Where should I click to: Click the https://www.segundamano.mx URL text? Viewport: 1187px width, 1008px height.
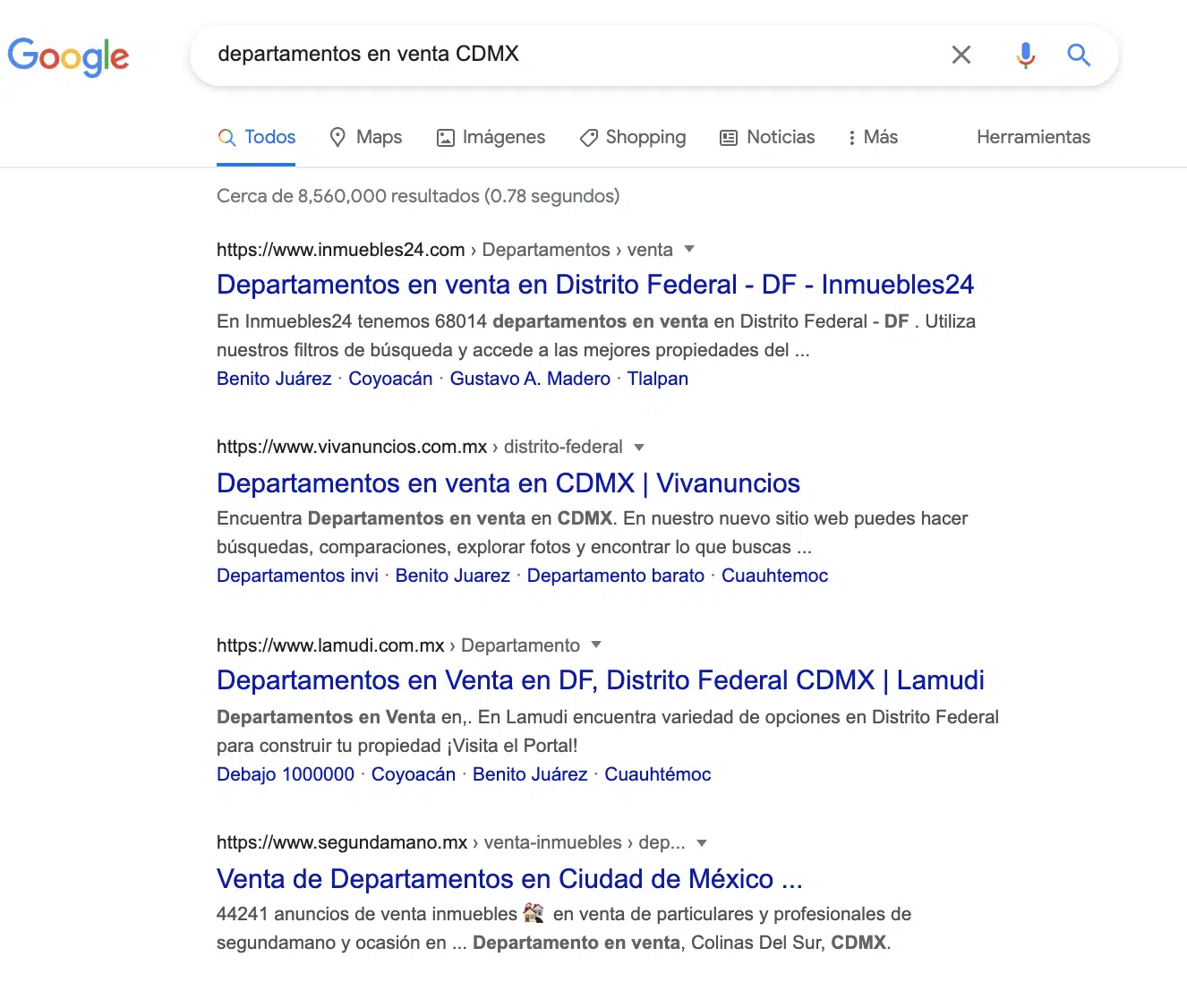[342, 842]
